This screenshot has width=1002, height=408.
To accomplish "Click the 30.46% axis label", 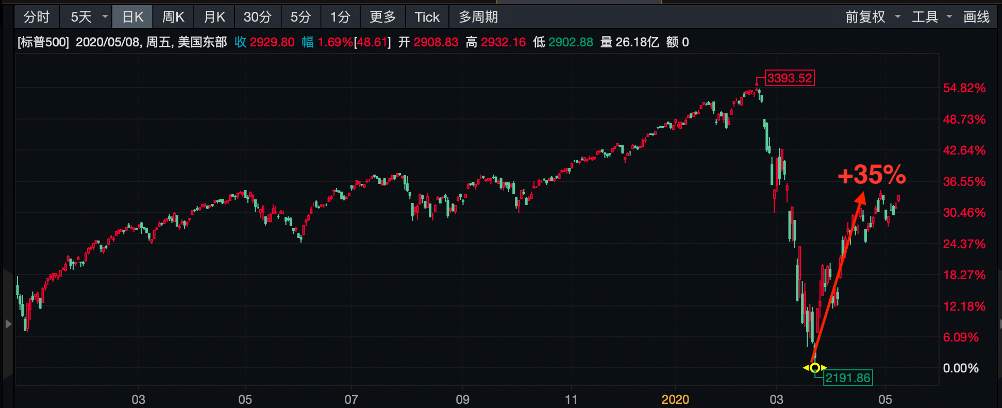I will click(964, 212).
